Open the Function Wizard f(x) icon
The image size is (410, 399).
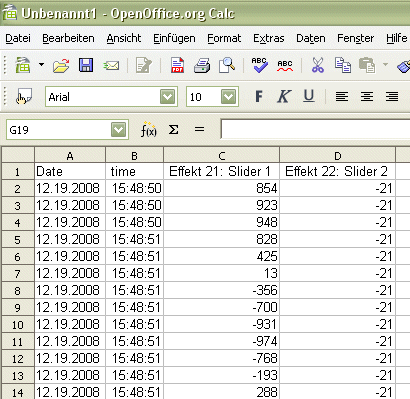pyautogui.click(x=148, y=130)
